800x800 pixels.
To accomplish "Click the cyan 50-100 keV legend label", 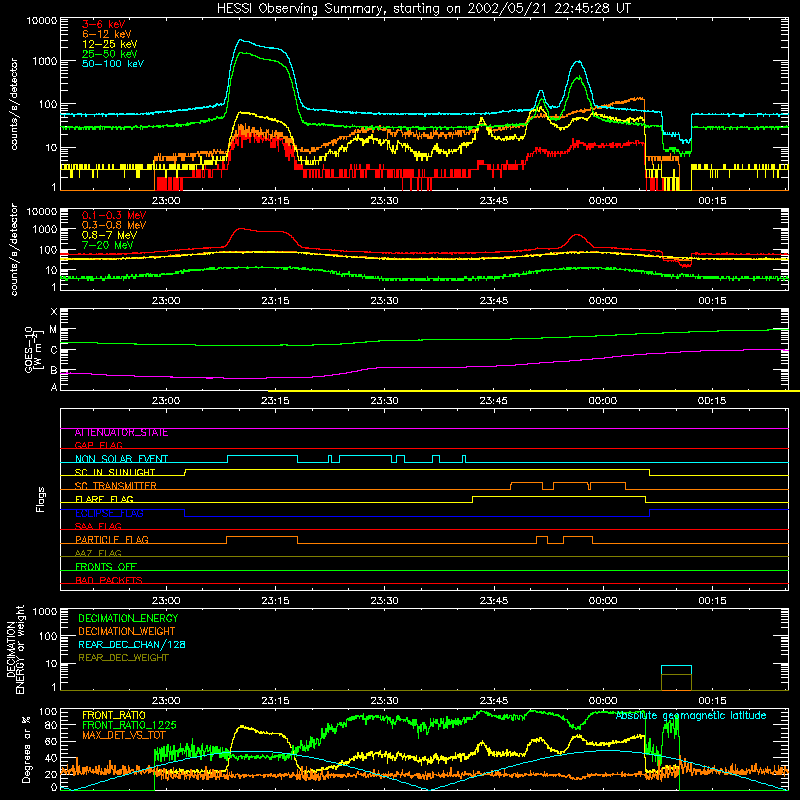I will click(113, 64).
